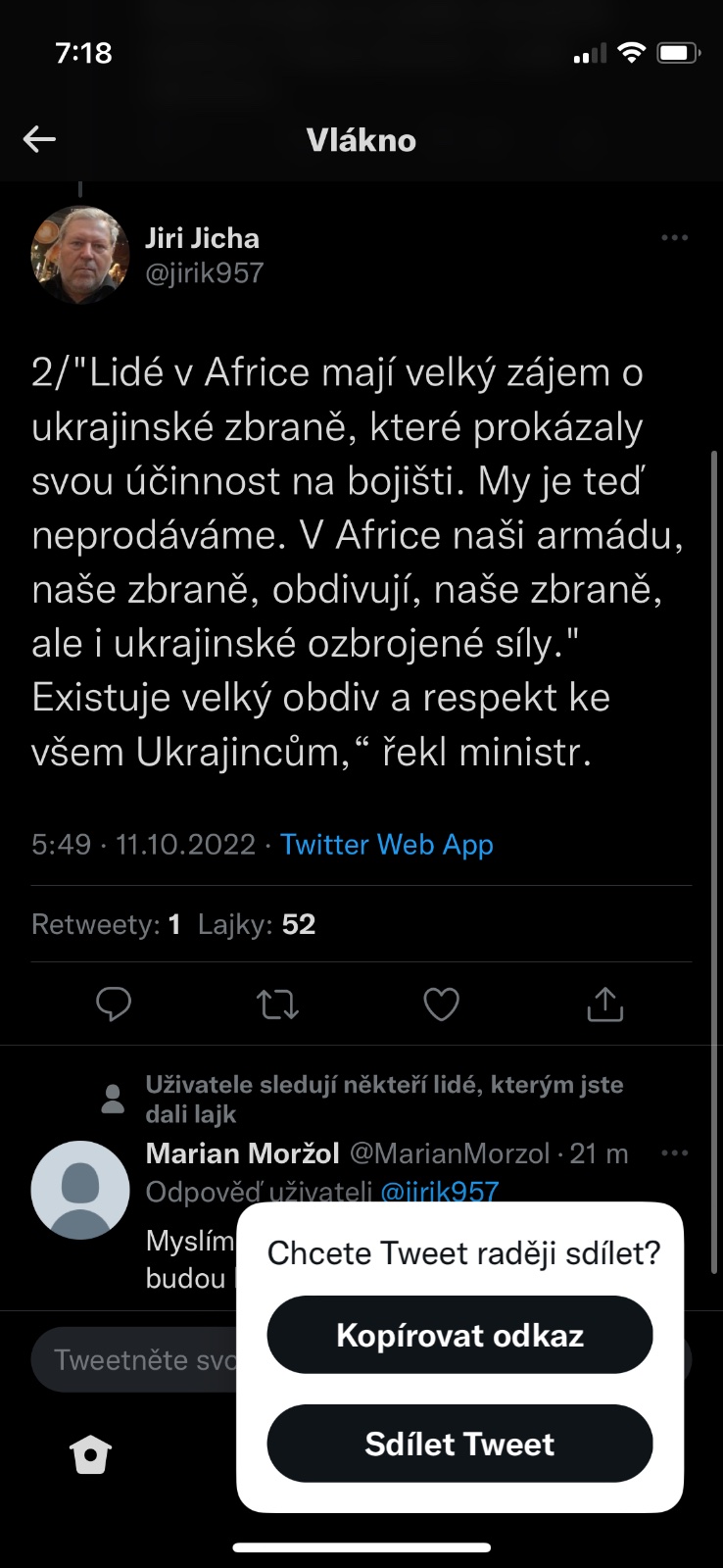Tap Marian Moržol's default avatar
This screenshot has width=723, height=1568.
pyautogui.click(x=80, y=1190)
